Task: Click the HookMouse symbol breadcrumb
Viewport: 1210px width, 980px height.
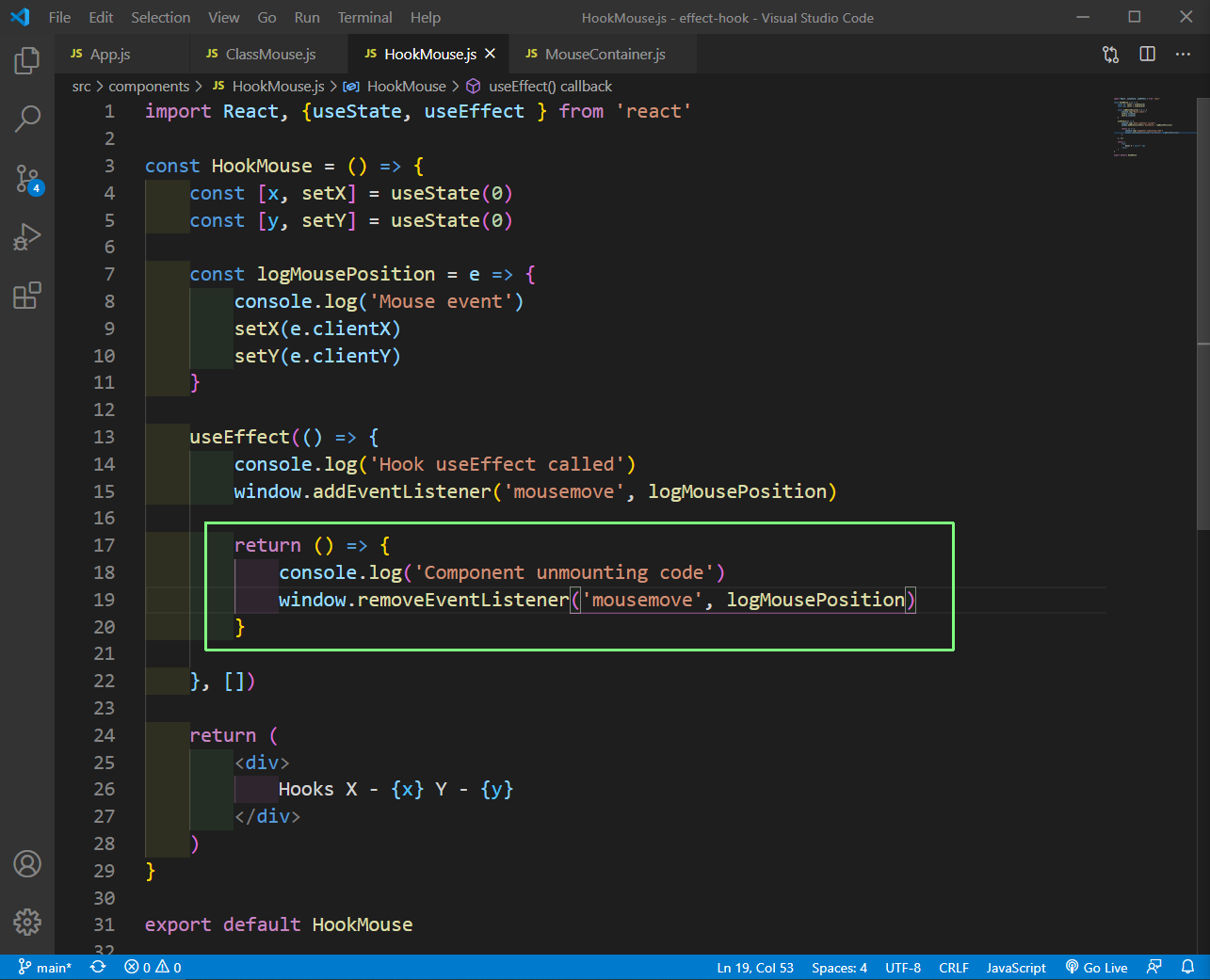Action: pyautogui.click(x=395, y=86)
